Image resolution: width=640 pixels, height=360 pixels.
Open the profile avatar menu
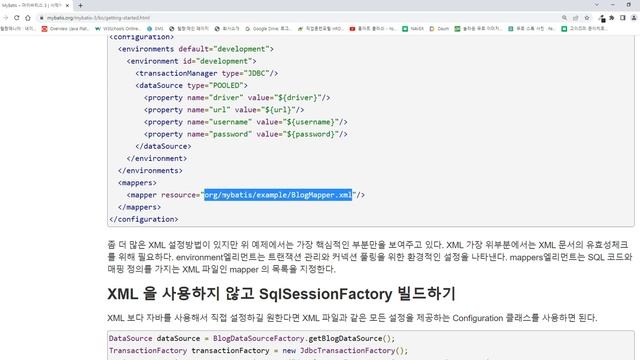634,18
